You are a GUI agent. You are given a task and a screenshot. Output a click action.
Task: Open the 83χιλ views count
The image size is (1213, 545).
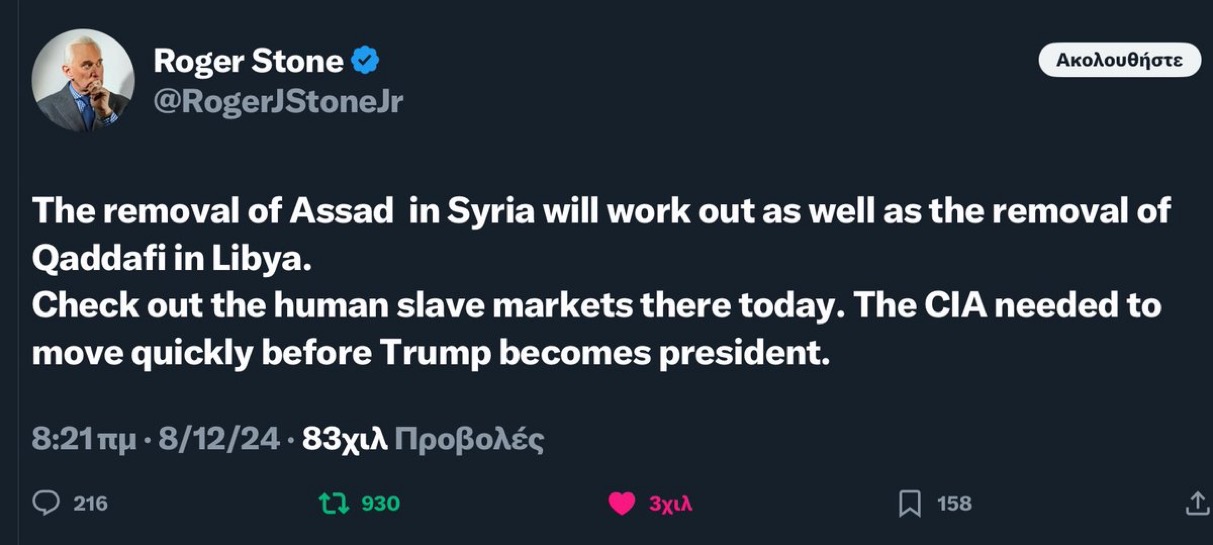tap(344, 439)
